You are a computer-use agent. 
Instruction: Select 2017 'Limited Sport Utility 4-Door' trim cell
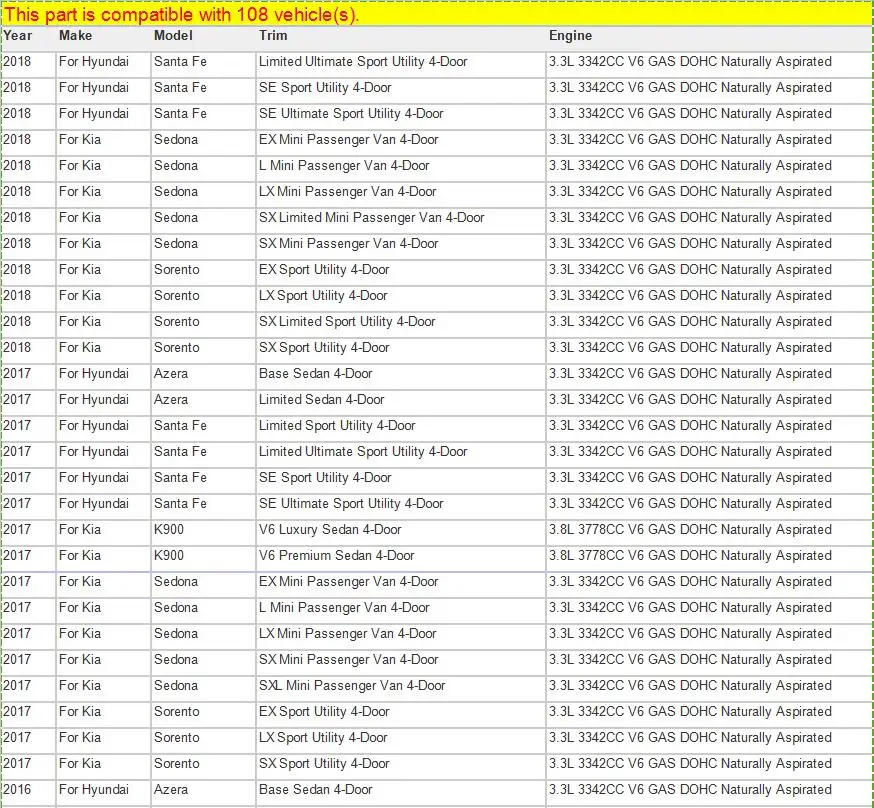tap(337, 426)
